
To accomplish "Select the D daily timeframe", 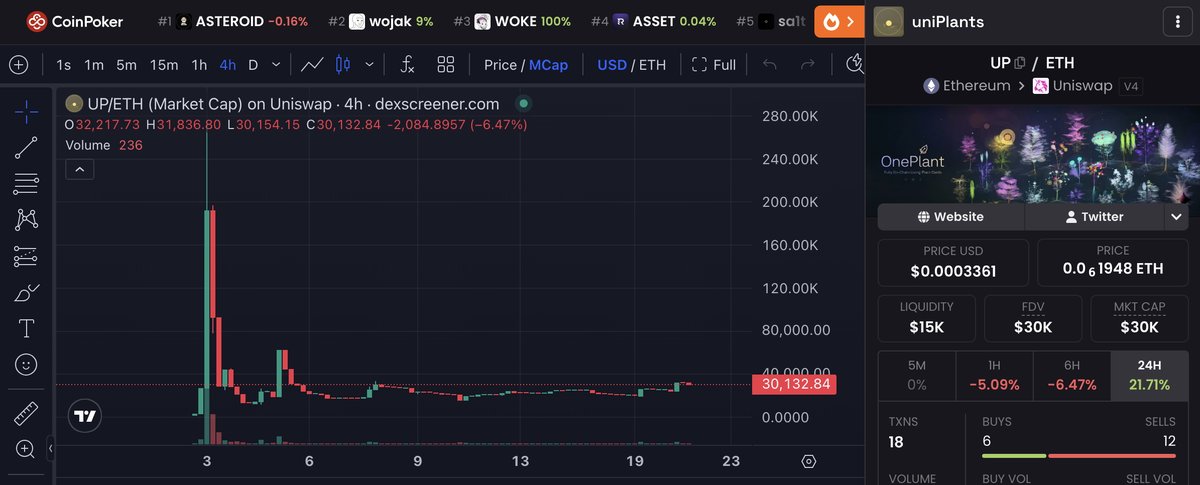I will pos(253,65).
